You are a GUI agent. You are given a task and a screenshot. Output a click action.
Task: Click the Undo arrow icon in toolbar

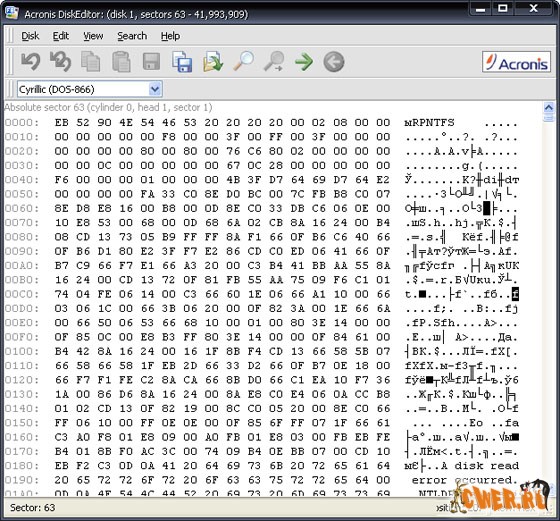[30, 61]
